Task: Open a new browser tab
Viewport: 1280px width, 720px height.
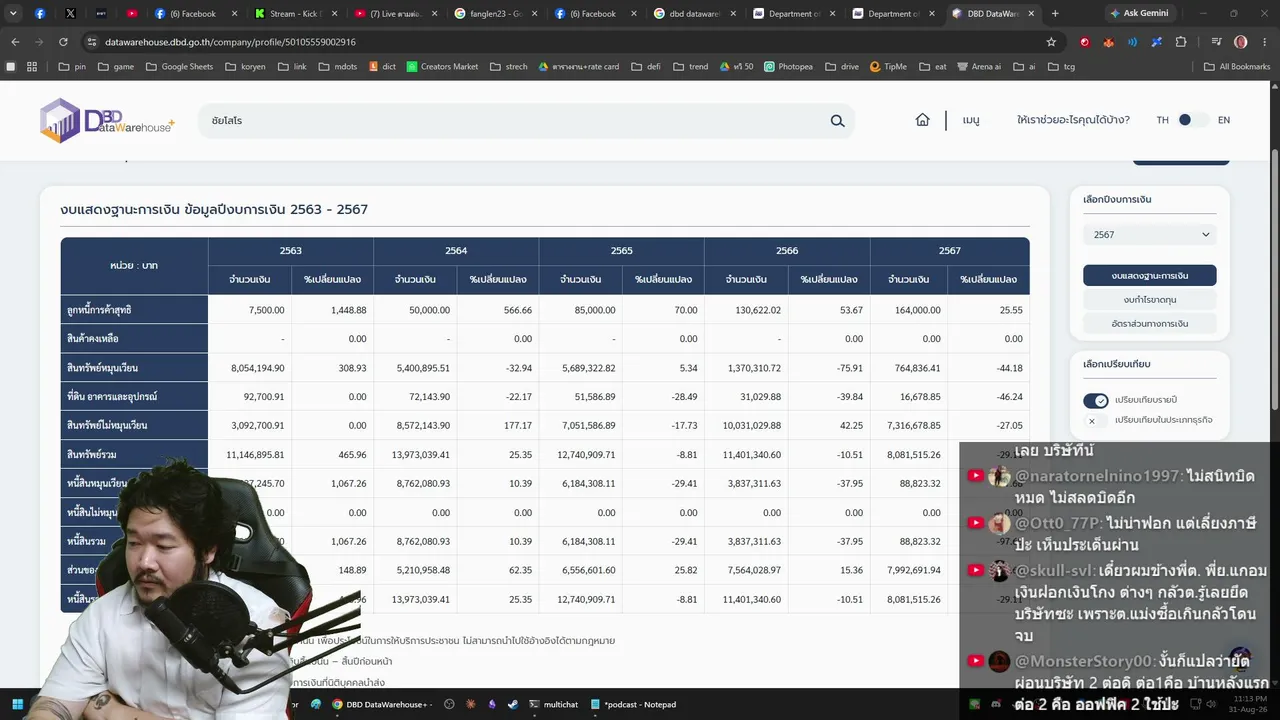Action: point(1055,14)
